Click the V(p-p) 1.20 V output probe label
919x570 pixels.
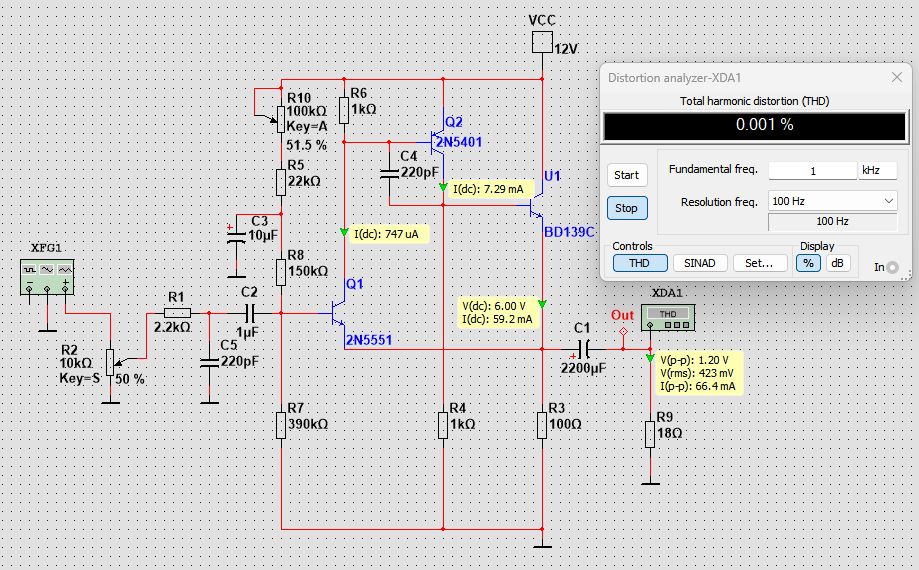point(699,373)
